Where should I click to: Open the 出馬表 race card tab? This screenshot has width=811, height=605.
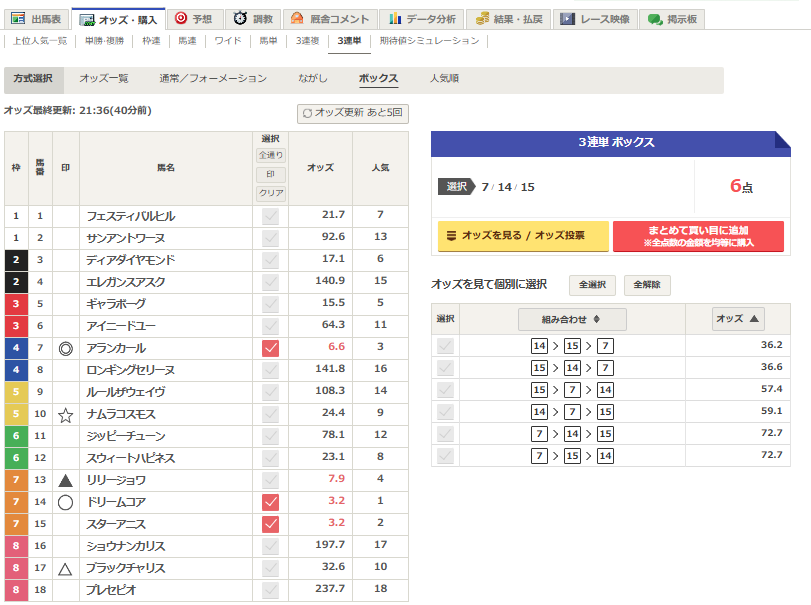tap(35, 19)
